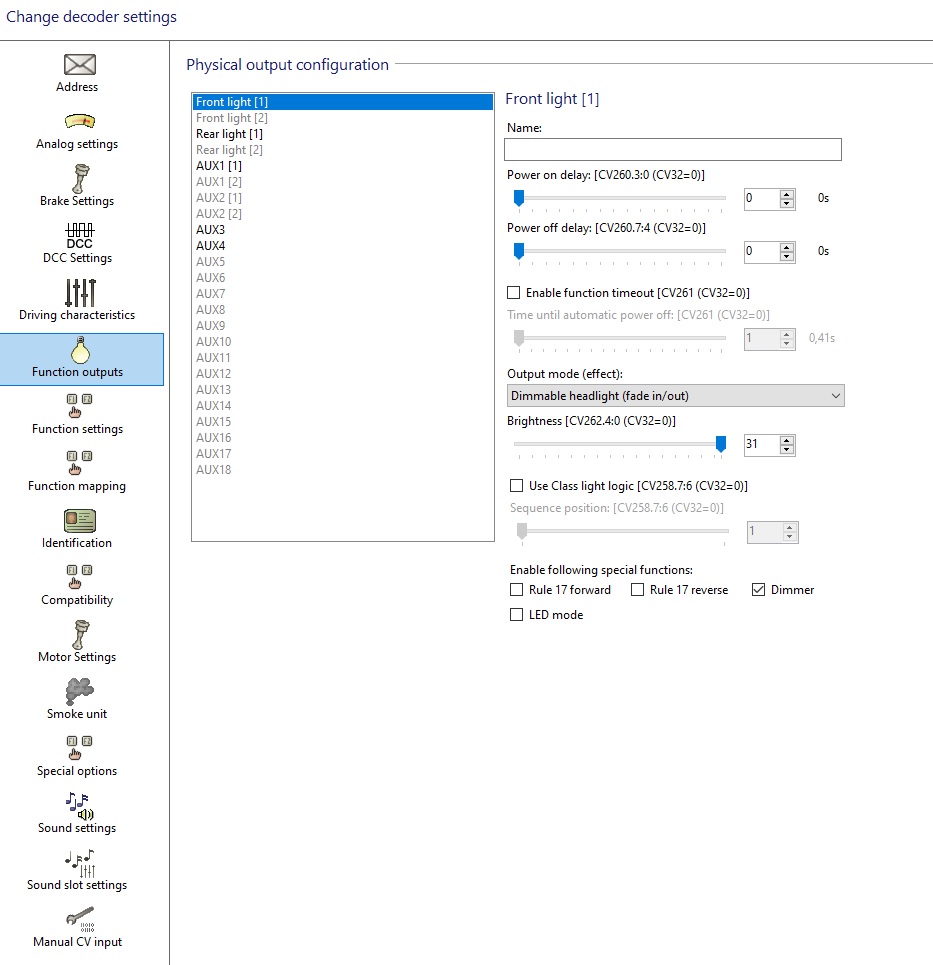Select AUX1 [2] in output list
933x965 pixels.
pyautogui.click(x=343, y=182)
